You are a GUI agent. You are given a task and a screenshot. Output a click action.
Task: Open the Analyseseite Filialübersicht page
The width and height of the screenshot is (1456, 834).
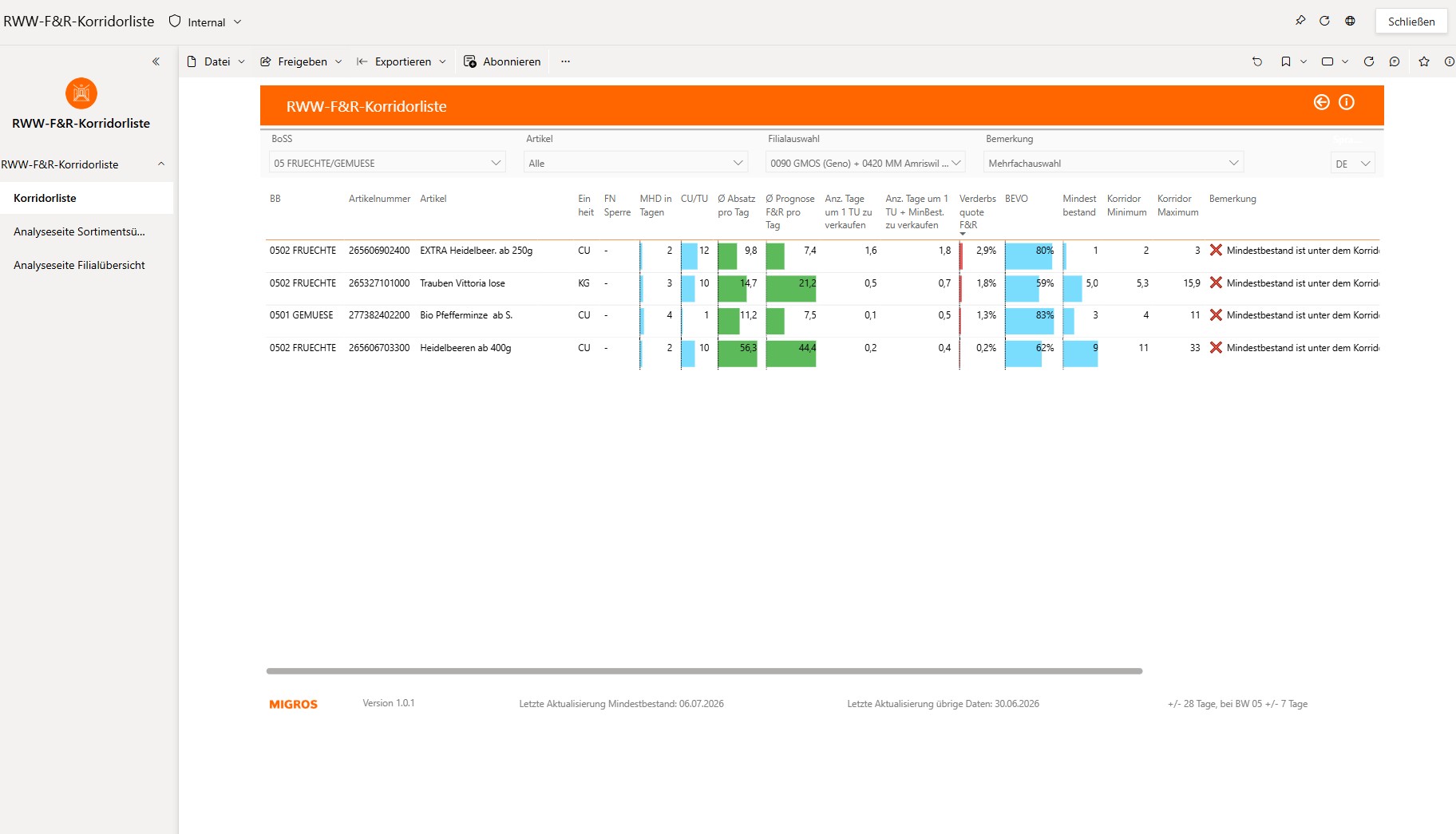(x=79, y=265)
